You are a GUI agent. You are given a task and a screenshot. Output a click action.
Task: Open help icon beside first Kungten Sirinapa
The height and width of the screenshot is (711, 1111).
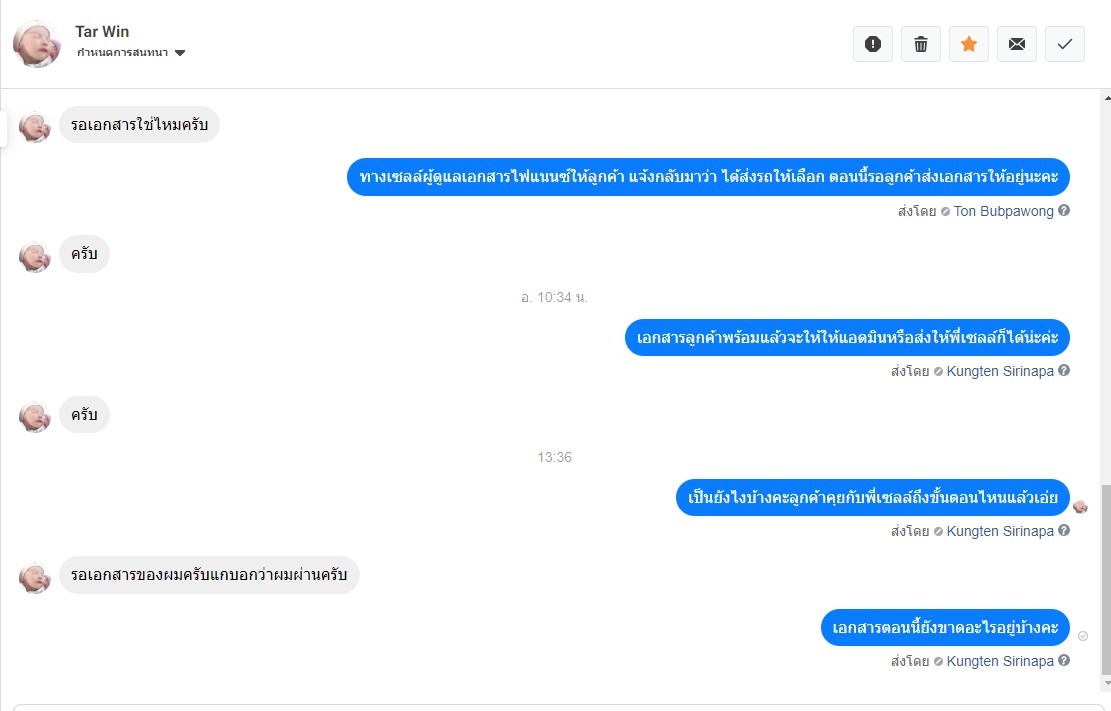pos(1064,371)
